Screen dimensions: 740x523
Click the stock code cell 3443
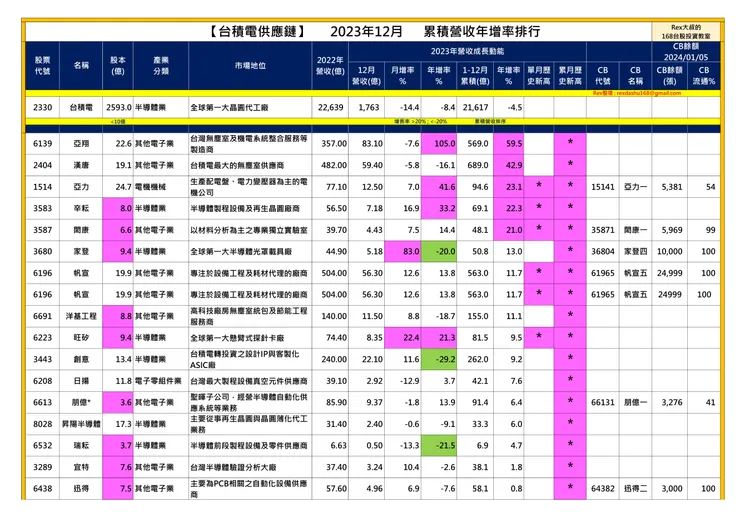(x=42, y=359)
